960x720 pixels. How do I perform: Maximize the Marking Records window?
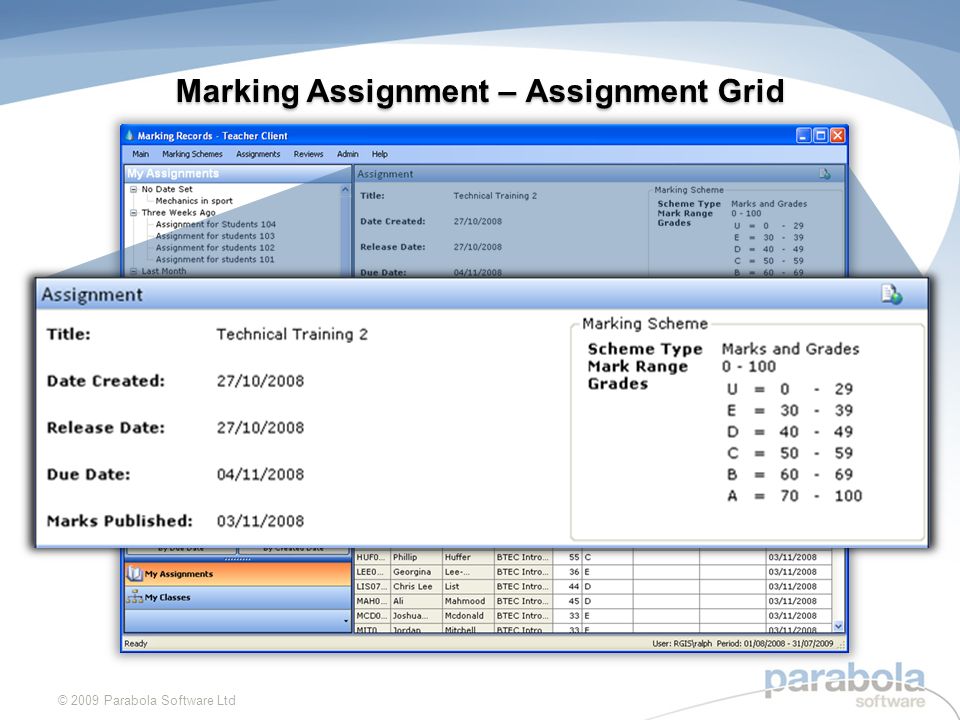820,135
